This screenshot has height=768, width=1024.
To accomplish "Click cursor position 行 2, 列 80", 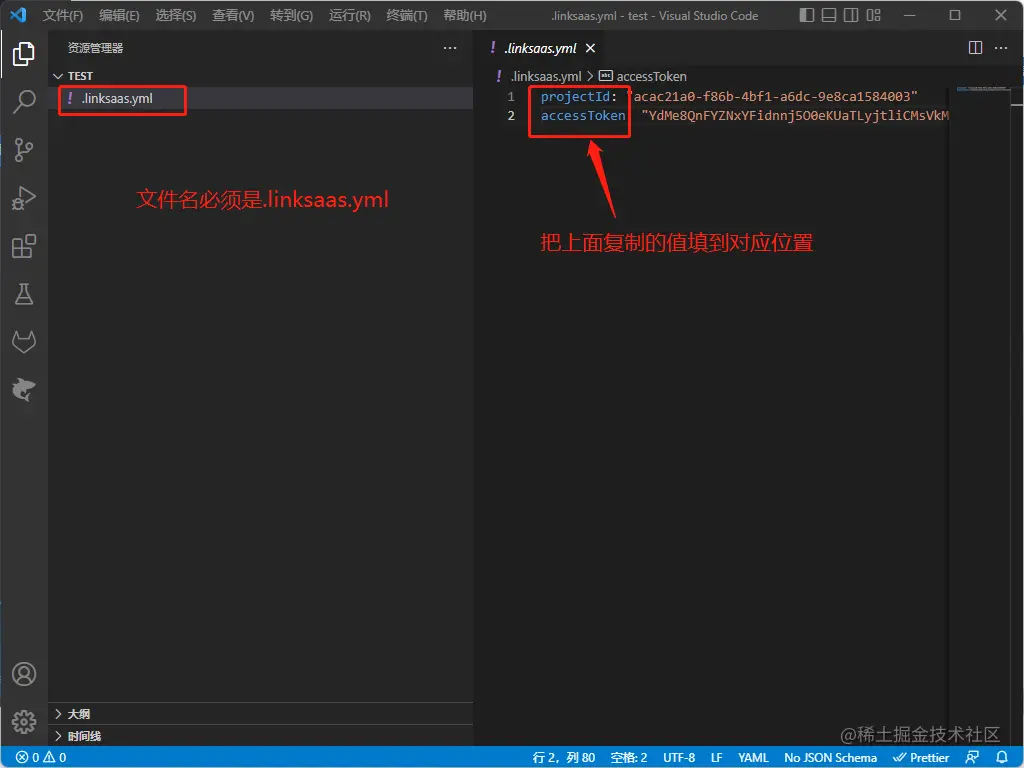I will click(564, 757).
